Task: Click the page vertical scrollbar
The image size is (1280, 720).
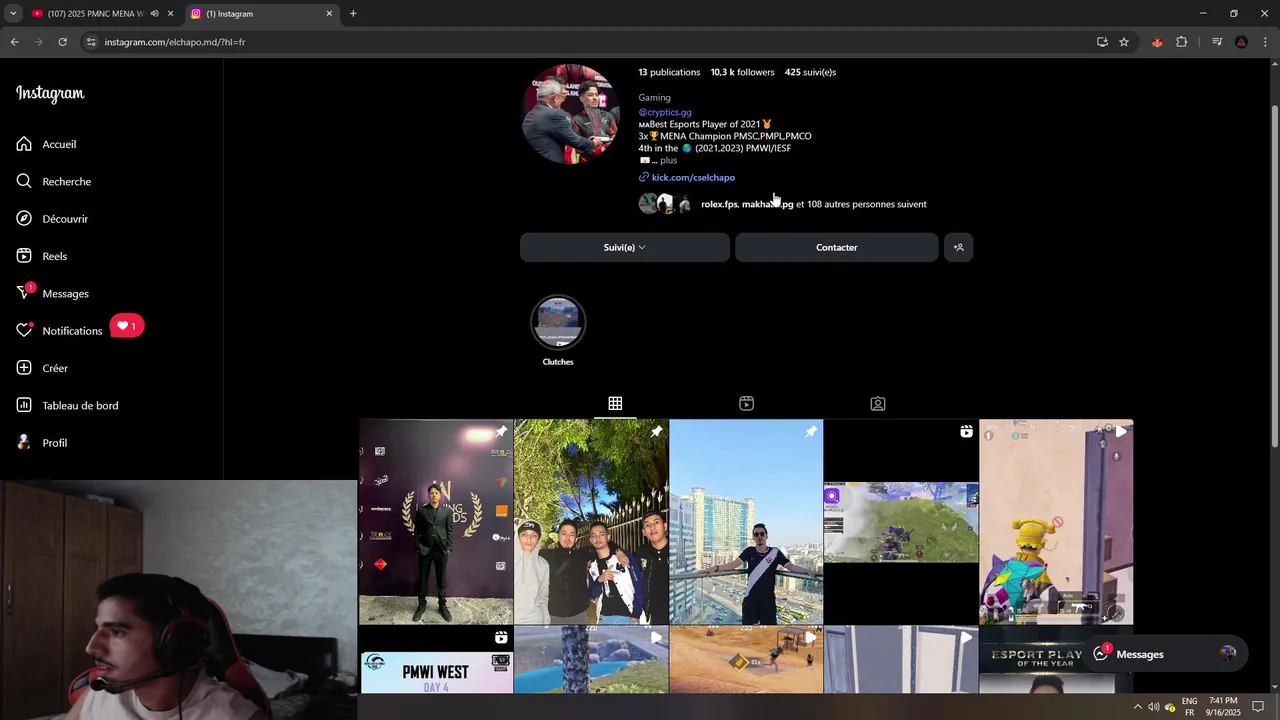Action: point(1274,275)
